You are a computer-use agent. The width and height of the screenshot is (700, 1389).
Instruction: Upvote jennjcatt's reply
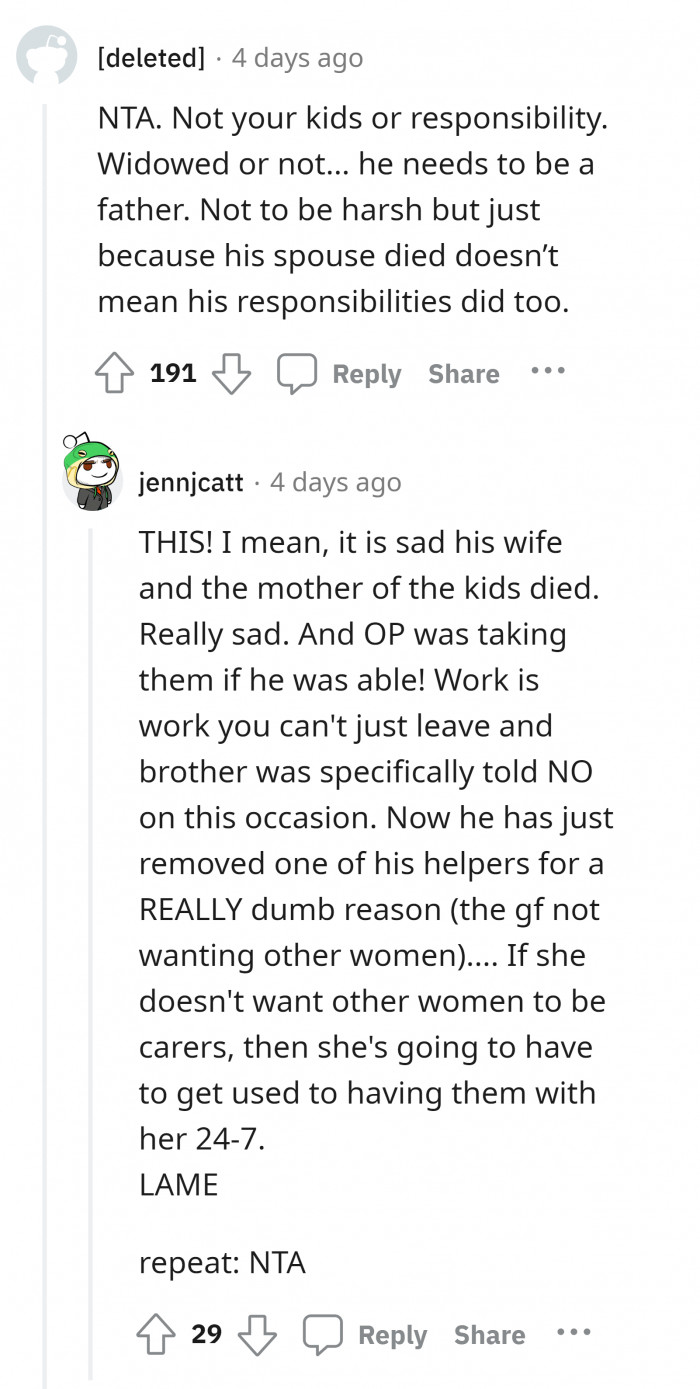point(157,1335)
